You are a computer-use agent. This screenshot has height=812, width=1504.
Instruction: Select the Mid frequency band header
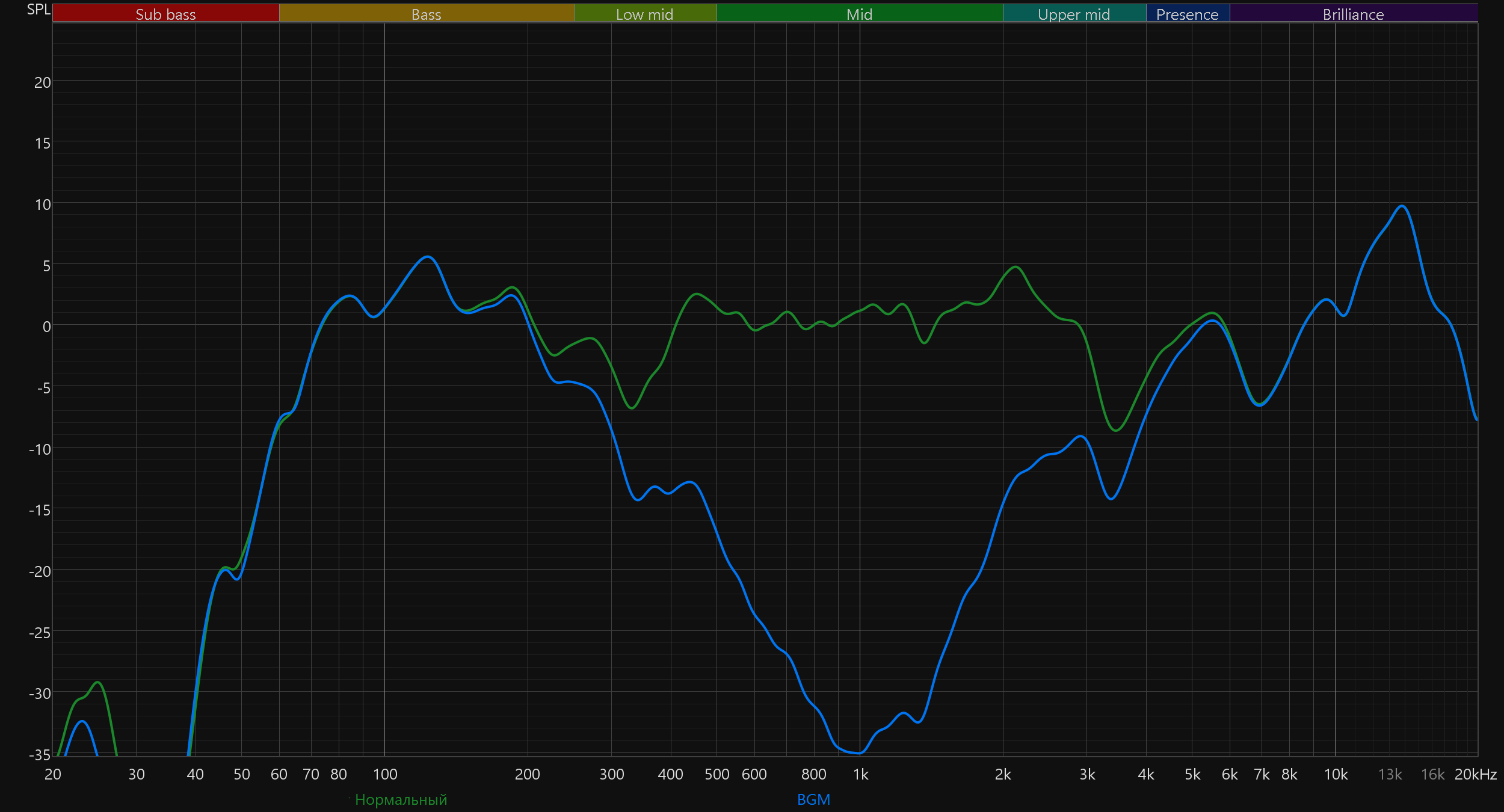tap(859, 14)
